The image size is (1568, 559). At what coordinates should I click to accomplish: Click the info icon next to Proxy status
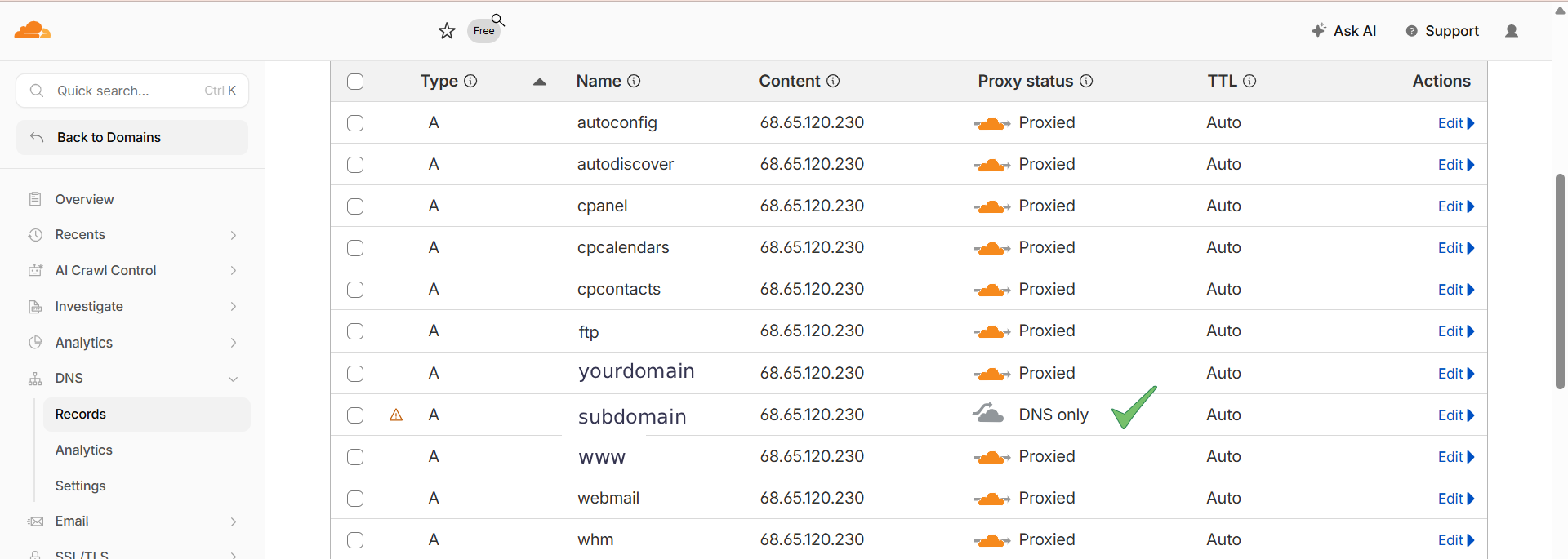pyautogui.click(x=1086, y=81)
